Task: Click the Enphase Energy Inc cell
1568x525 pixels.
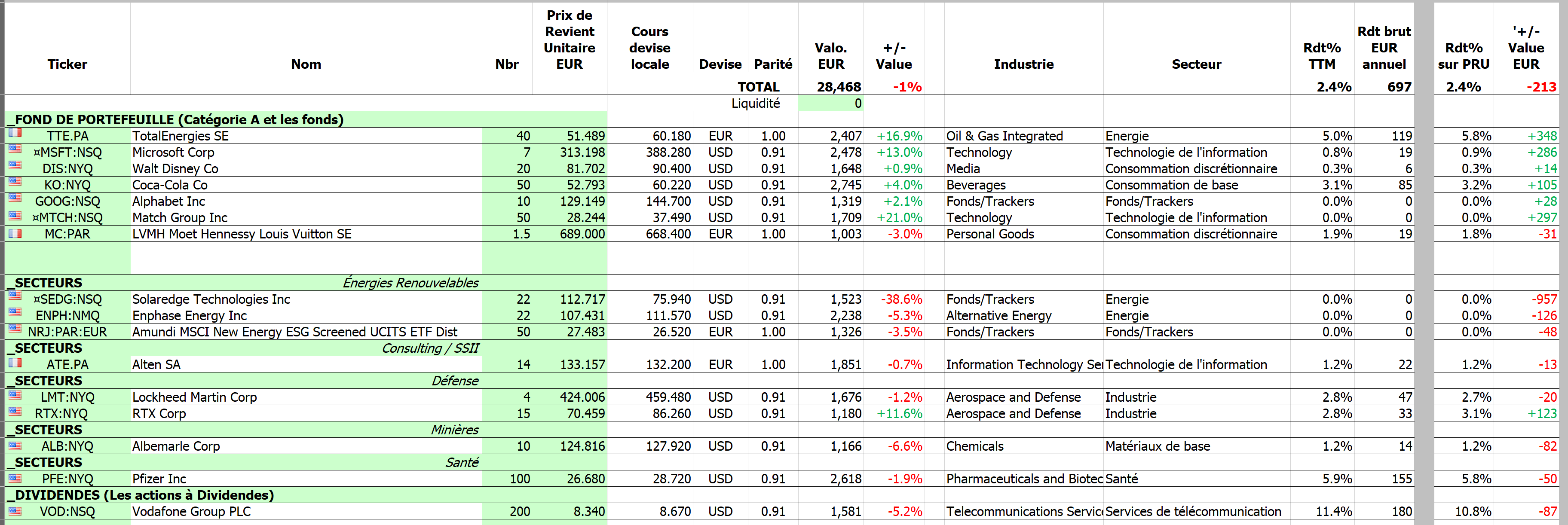Action: (306, 316)
